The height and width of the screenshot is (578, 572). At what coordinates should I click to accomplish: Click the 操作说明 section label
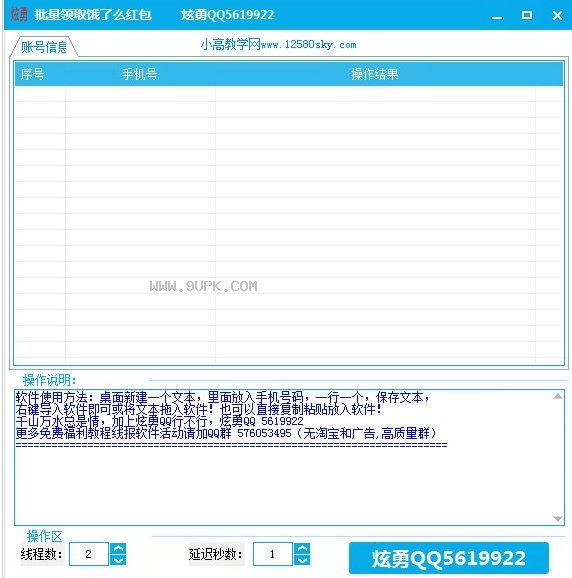[49, 380]
